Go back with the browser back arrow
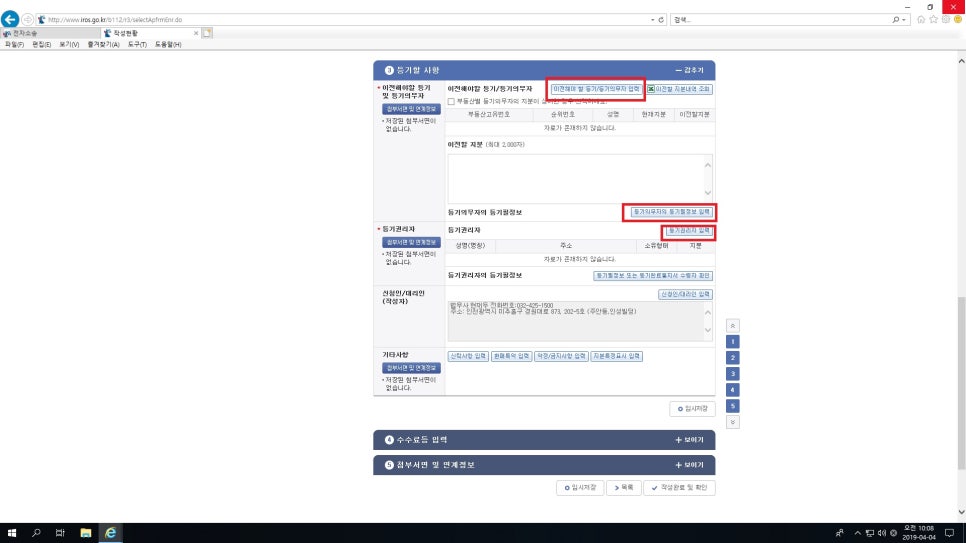 pyautogui.click(x=10, y=19)
